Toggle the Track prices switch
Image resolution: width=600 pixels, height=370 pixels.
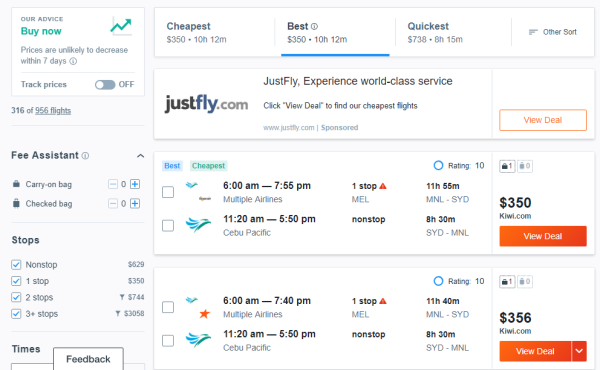pos(105,85)
